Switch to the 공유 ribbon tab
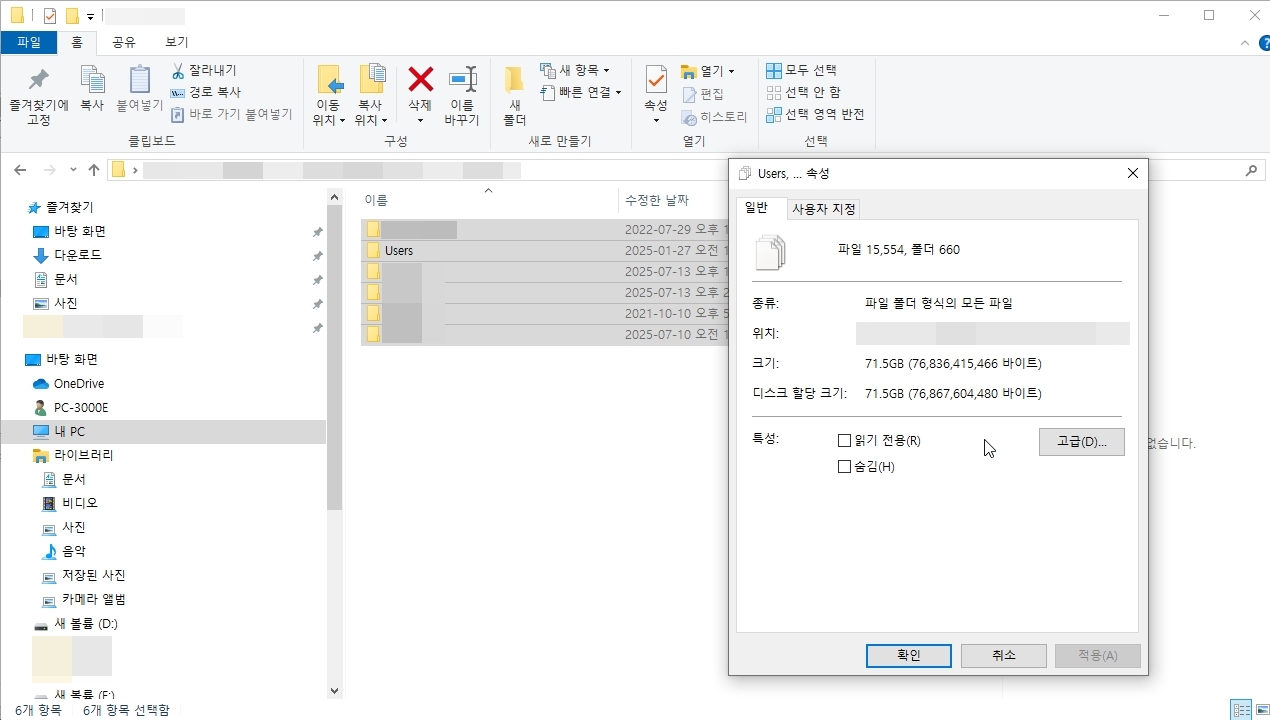1270x720 pixels. pos(124,42)
